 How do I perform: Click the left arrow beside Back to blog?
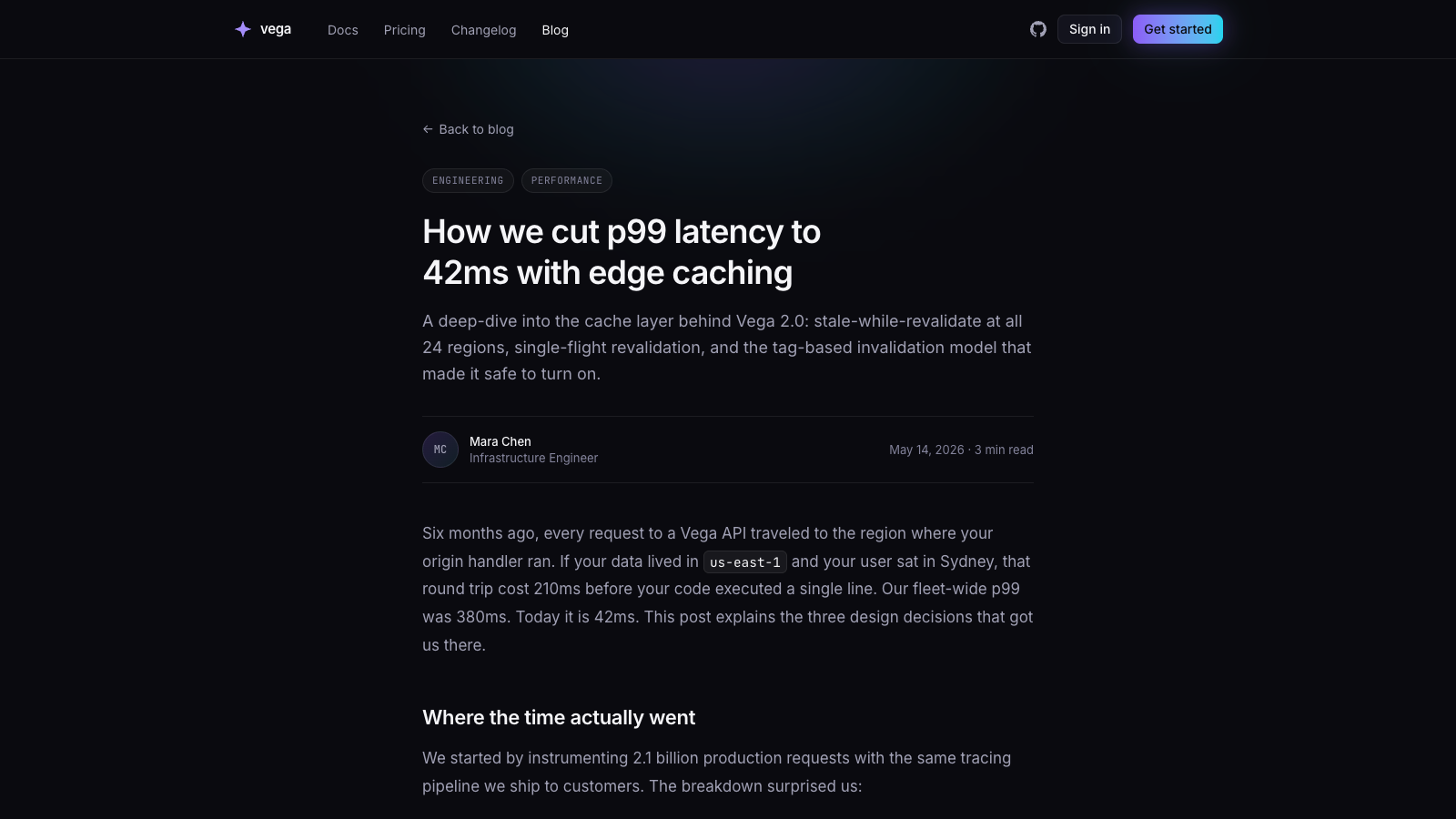point(428,129)
